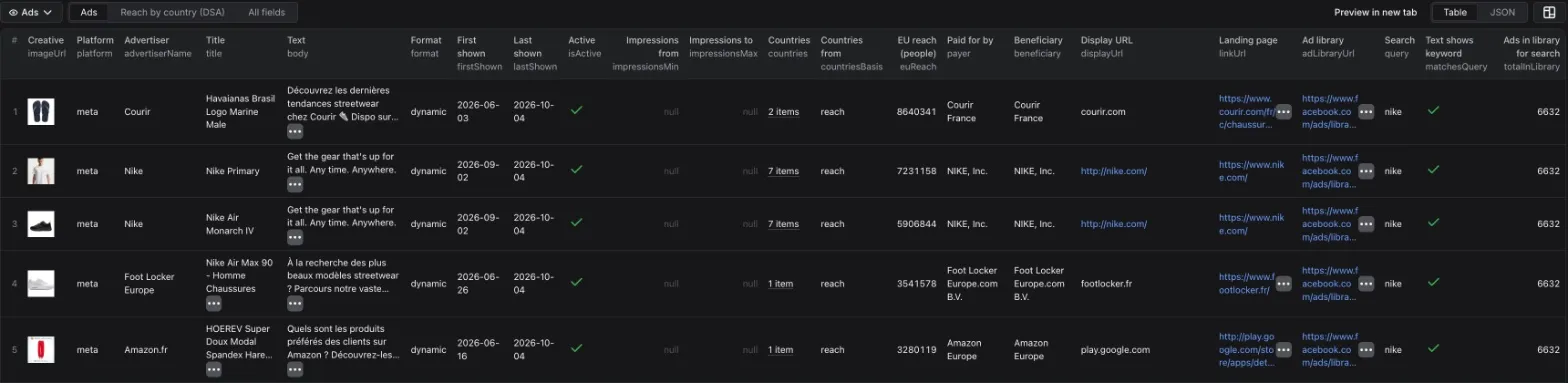Screen dimensions: 1568x383
Task: Select the EU reach value 8640341
Action: point(917,112)
